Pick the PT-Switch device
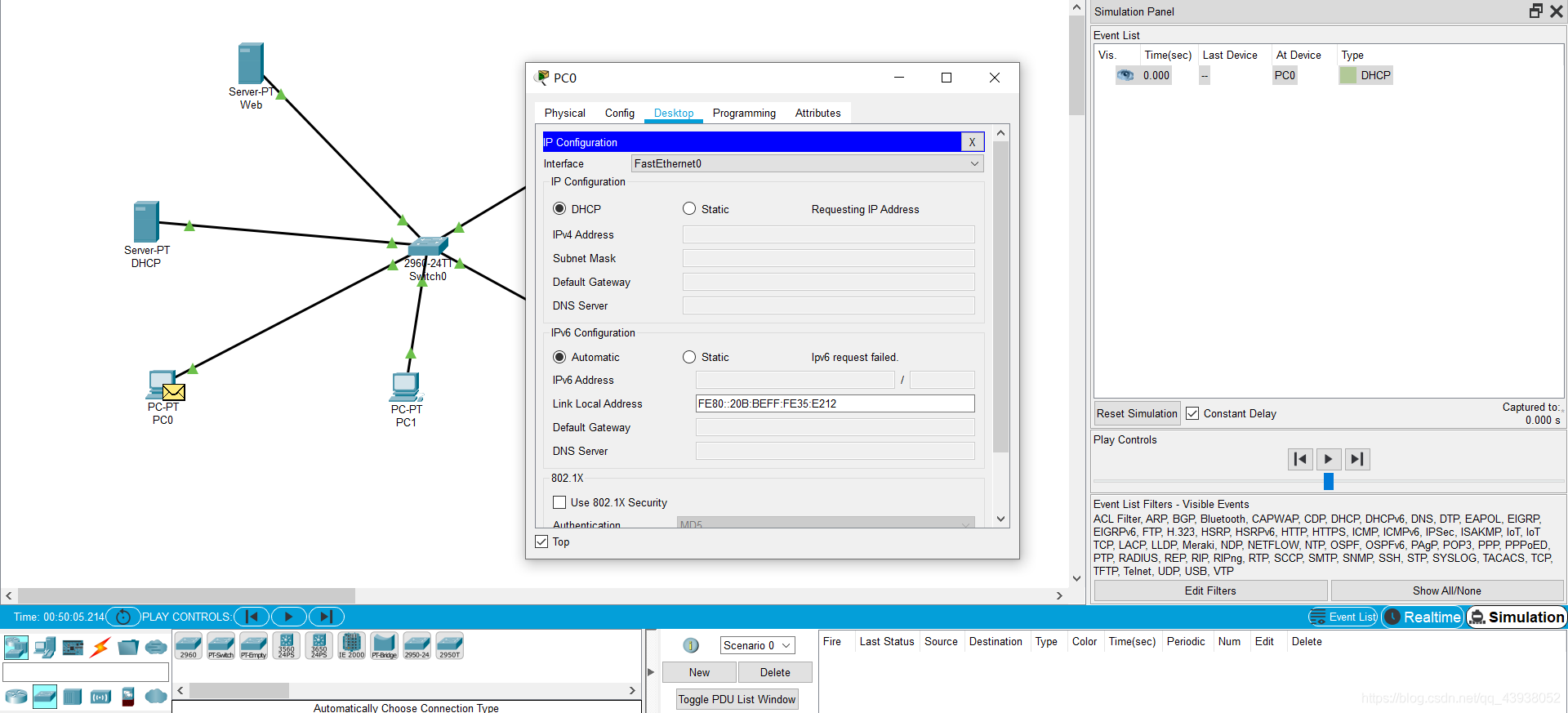The image size is (1568, 713). 221,645
